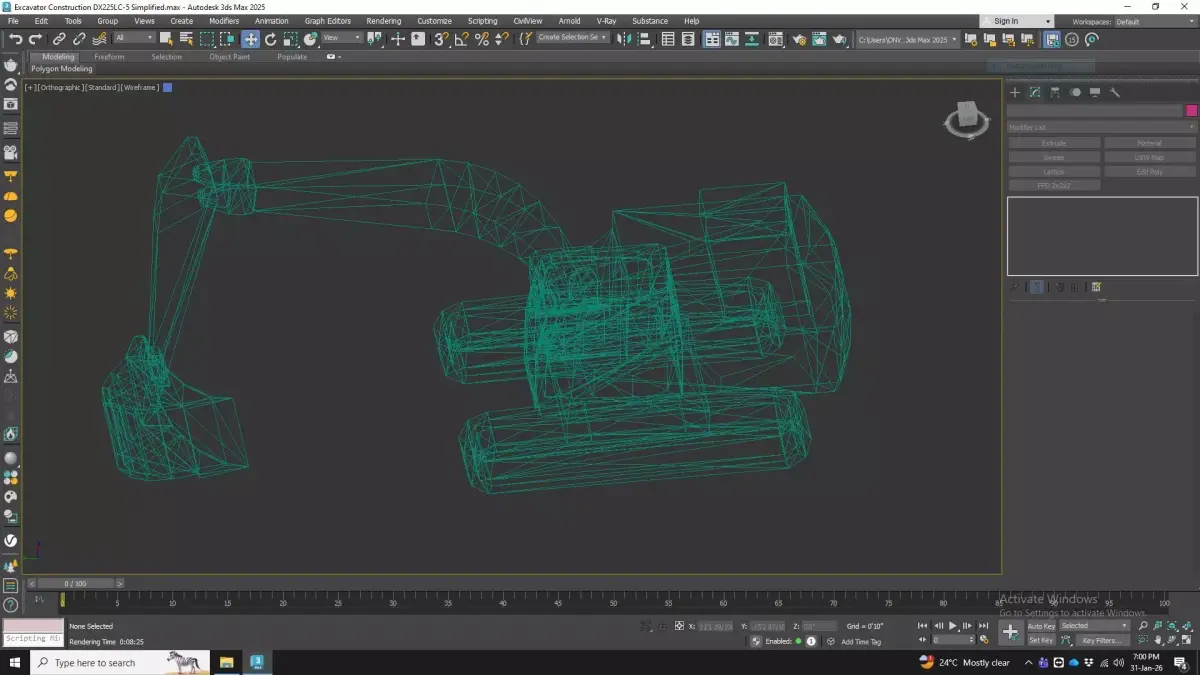Viewport: 1200px width, 675px height.
Task: Toggle the Angle Snap button
Action: coord(461,39)
